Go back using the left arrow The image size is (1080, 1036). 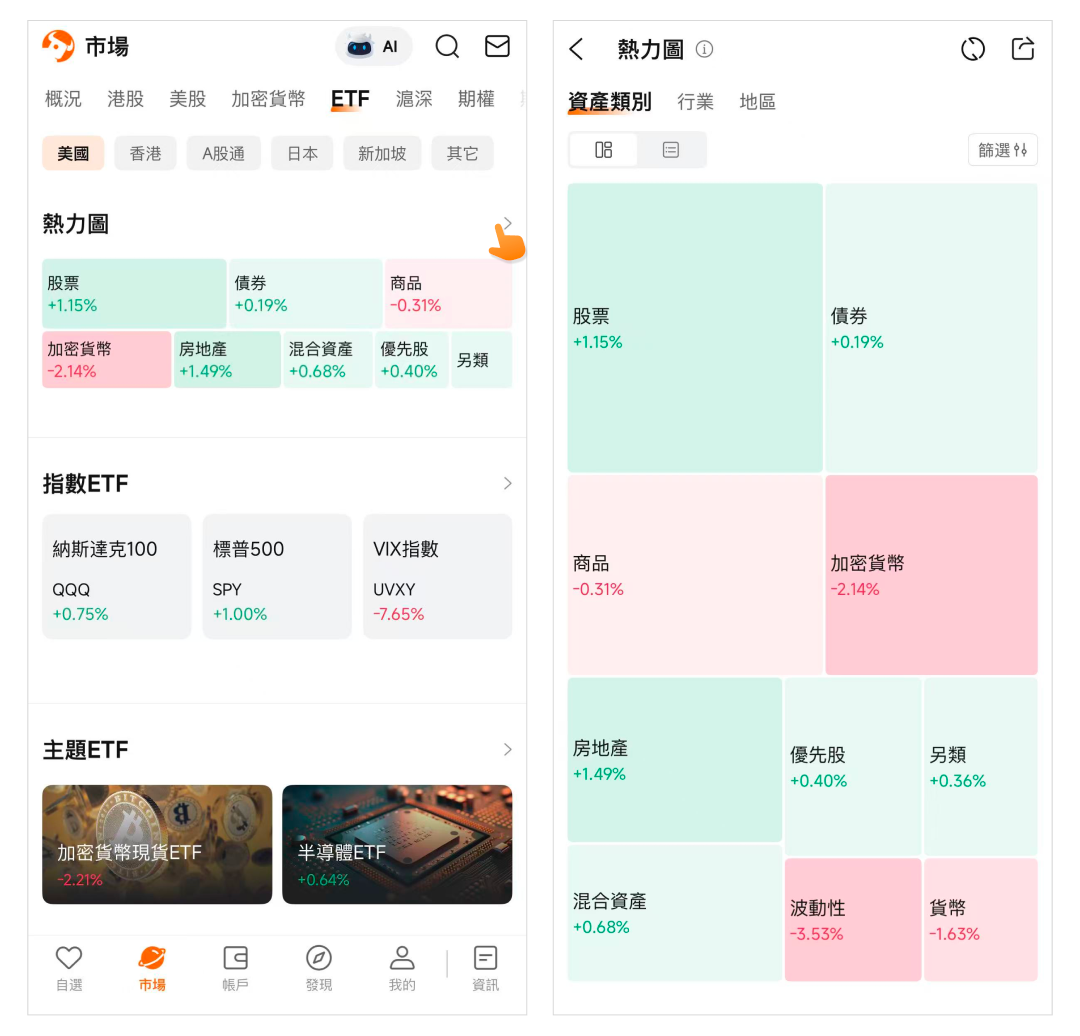tap(576, 49)
